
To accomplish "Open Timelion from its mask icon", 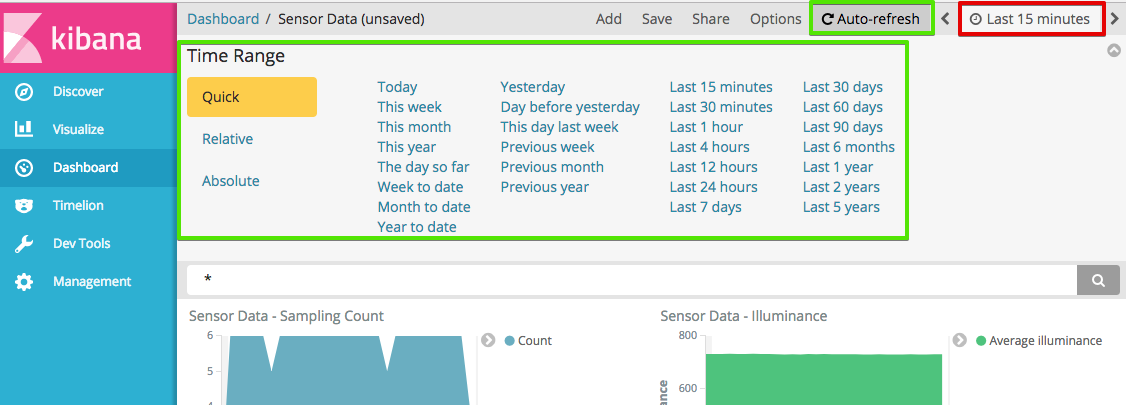I will [x=24, y=206].
